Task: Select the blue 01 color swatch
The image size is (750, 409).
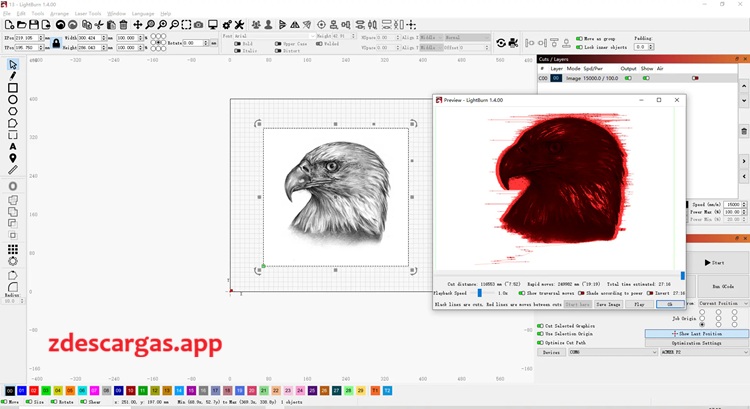Action: pos(22,391)
